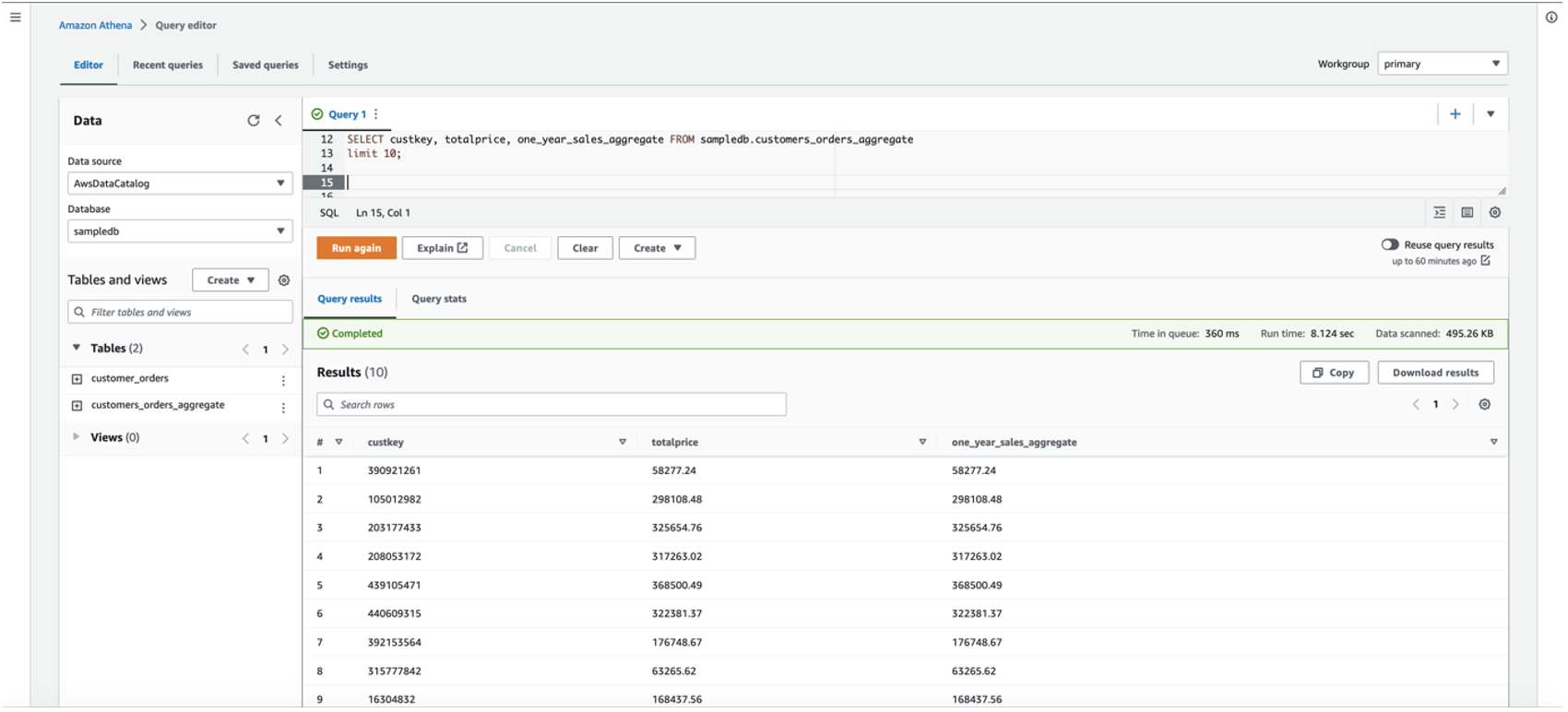
Task: Open the Database sampledb dropdown
Action: (x=180, y=231)
